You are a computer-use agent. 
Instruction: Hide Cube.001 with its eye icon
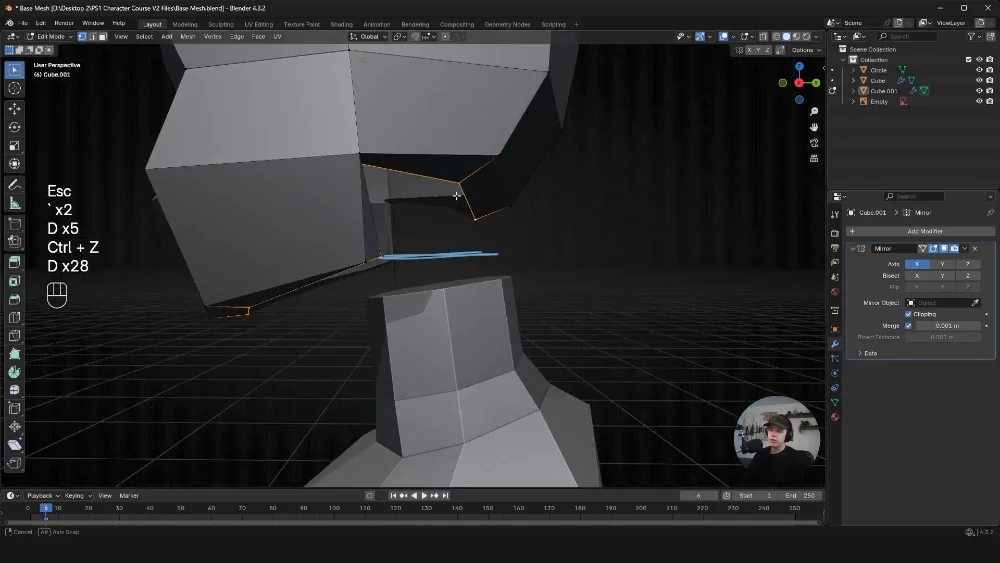(x=979, y=91)
